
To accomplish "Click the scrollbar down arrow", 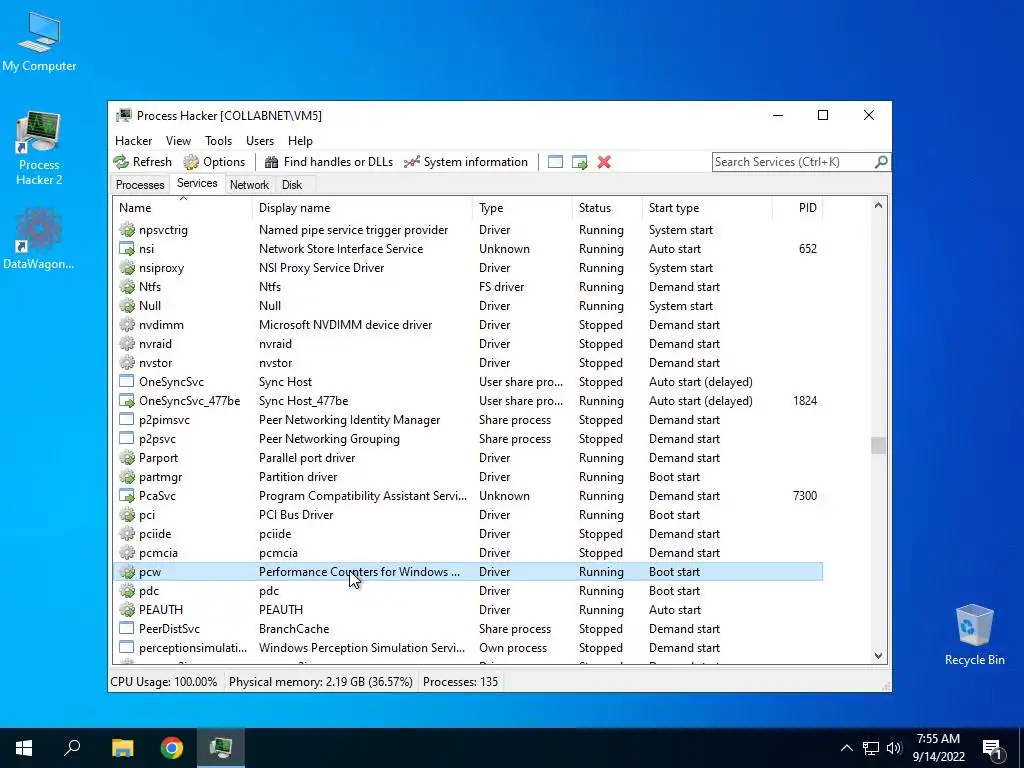I will point(878,656).
